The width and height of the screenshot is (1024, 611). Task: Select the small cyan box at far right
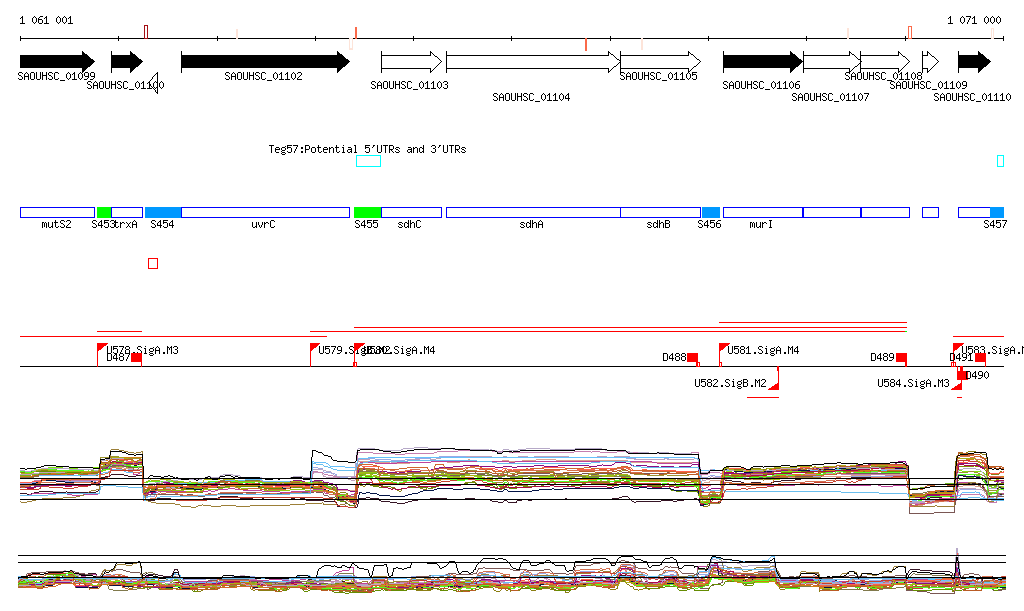coord(1000,161)
